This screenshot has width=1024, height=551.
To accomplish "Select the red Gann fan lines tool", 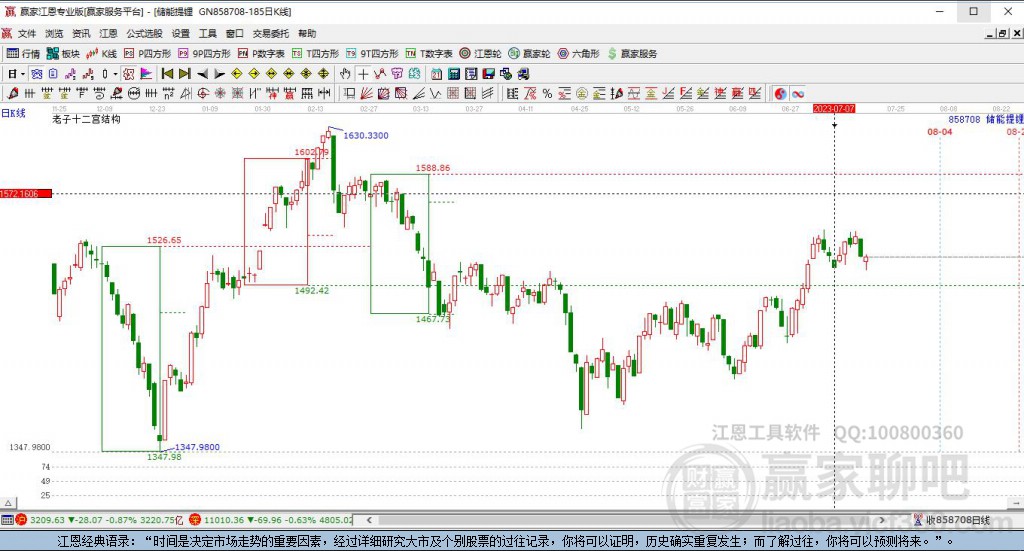I will pyautogui.click(x=366, y=93).
